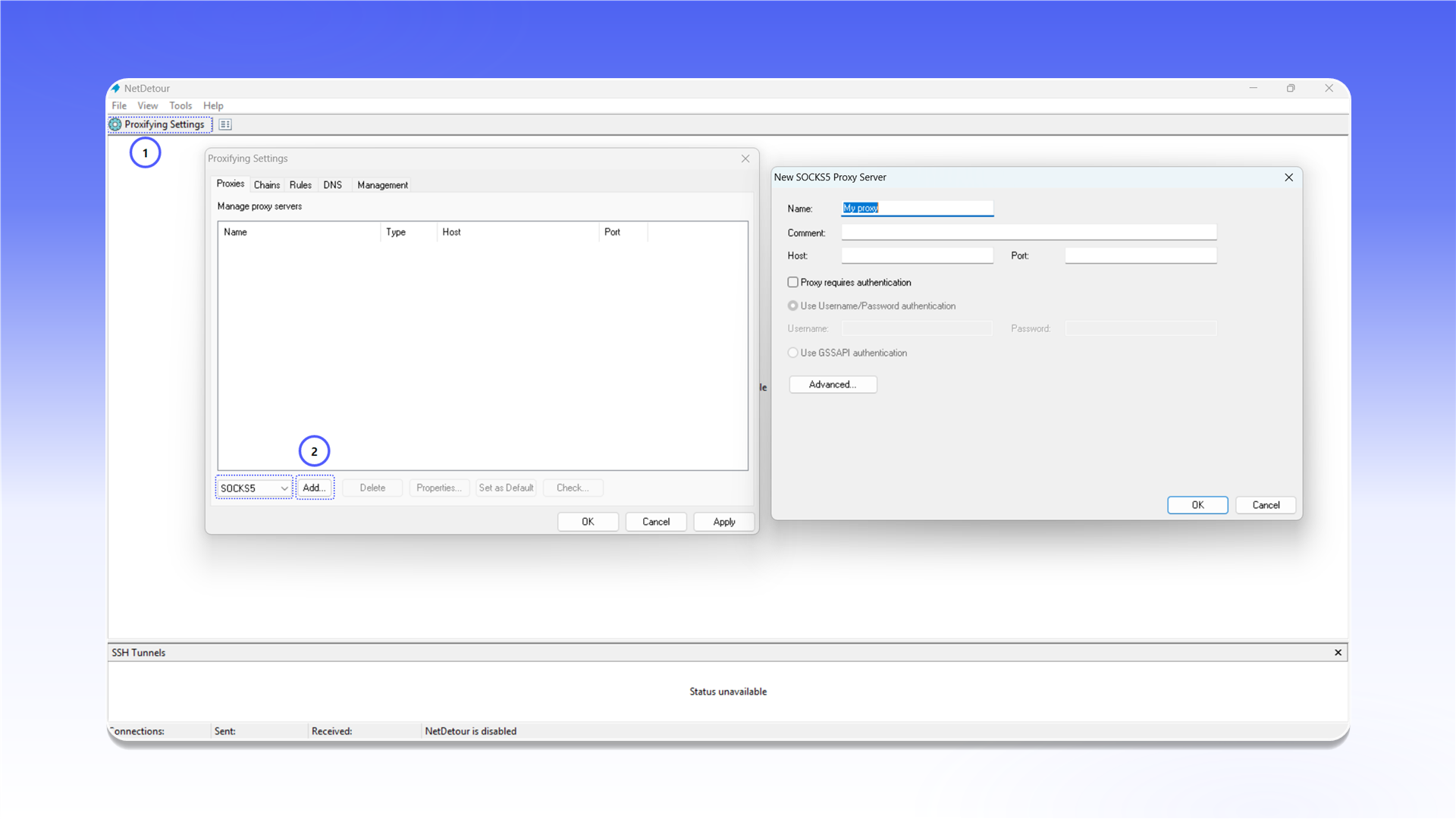Click the Advanced... button
1456x819 pixels.
[833, 384]
